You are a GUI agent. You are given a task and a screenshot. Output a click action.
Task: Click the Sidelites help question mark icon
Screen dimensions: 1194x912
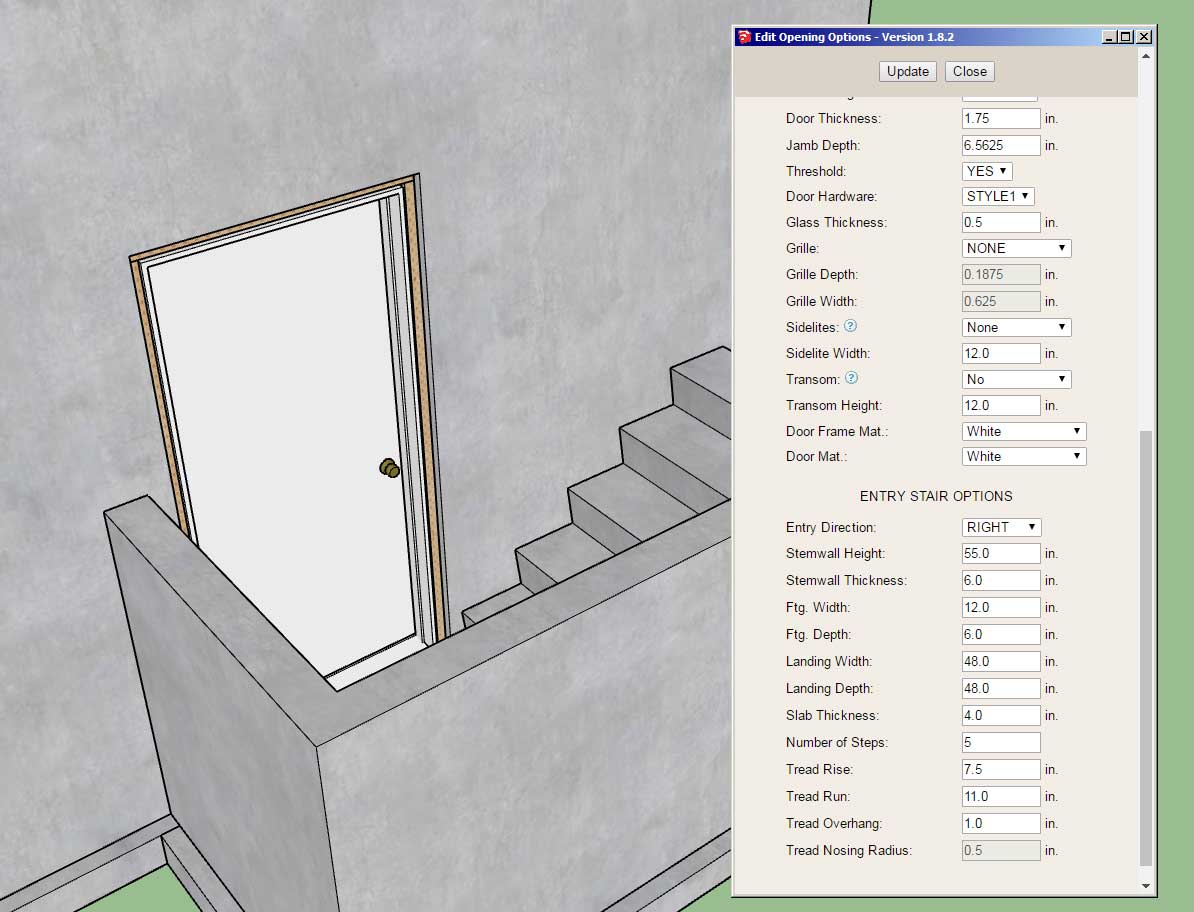tap(851, 326)
